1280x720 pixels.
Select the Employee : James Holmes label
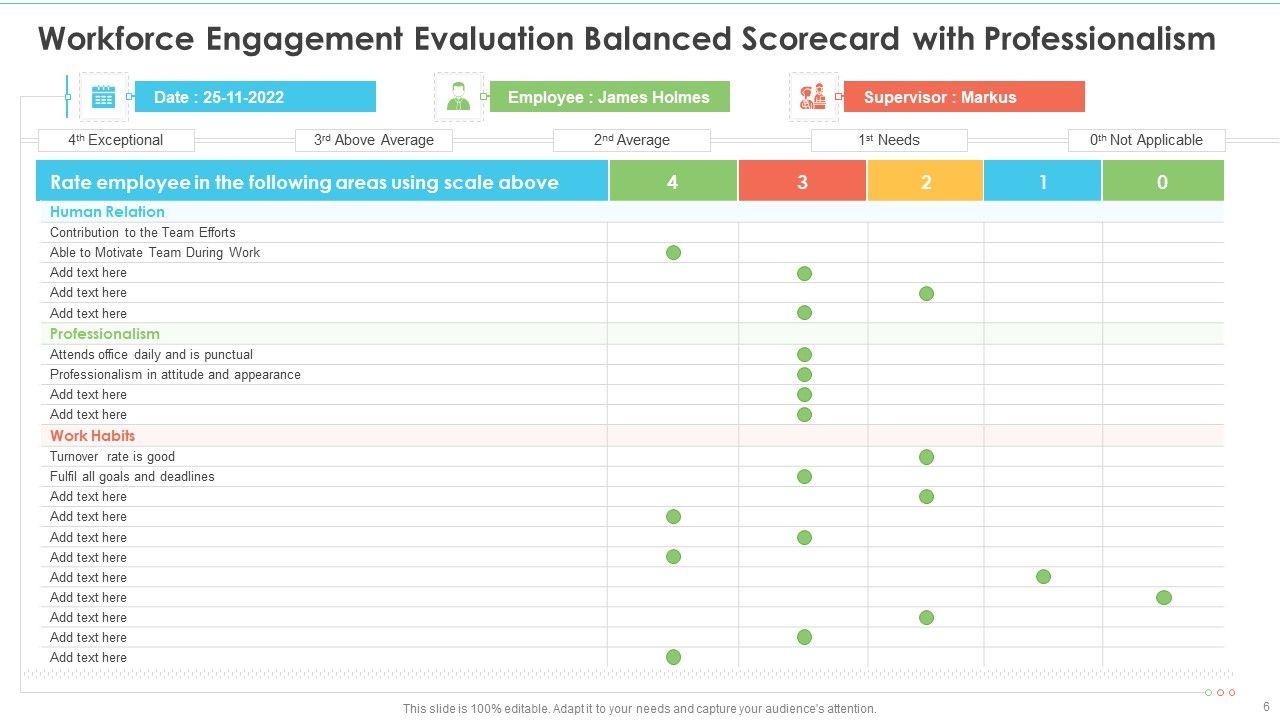(609, 97)
